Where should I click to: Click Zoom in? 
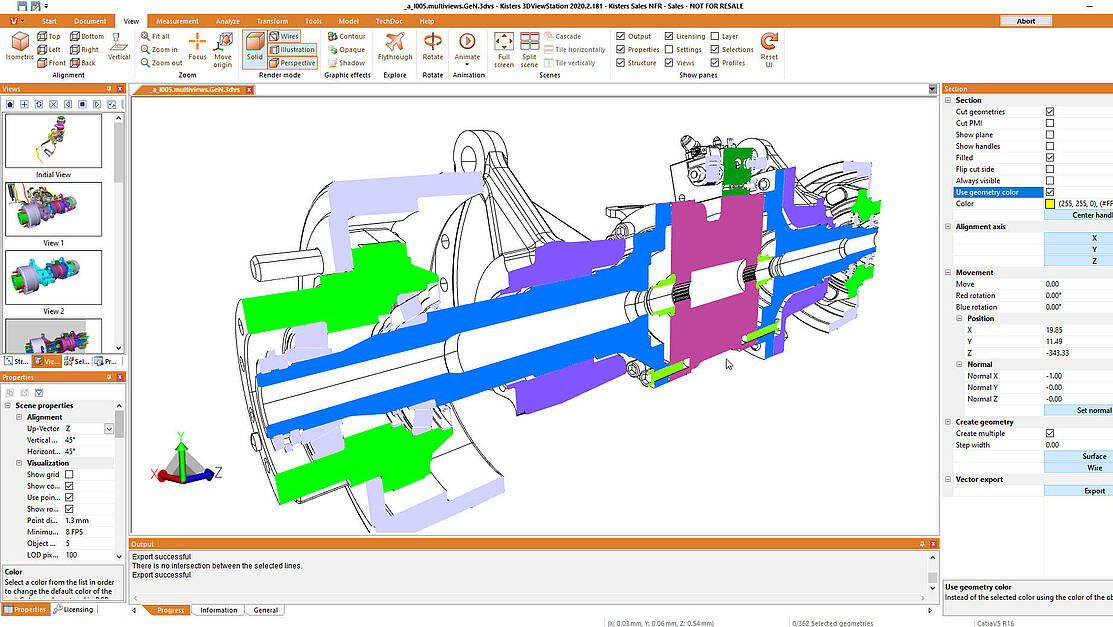point(159,50)
